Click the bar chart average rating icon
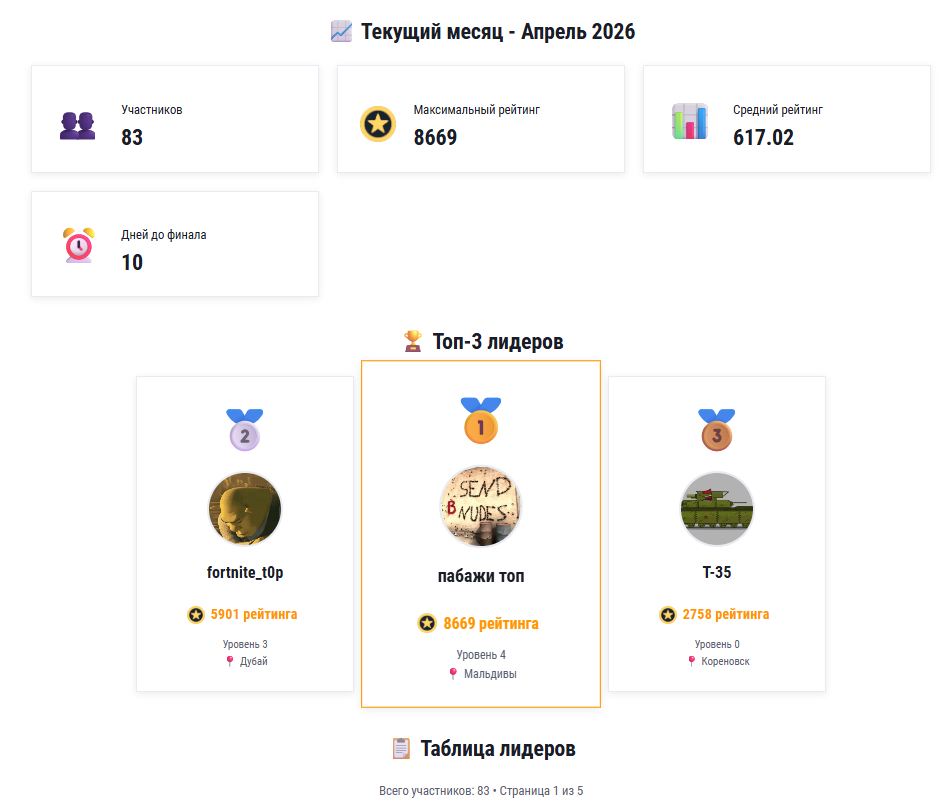The width and height of the screenshot is (952, 811). [x=689, y=122]
